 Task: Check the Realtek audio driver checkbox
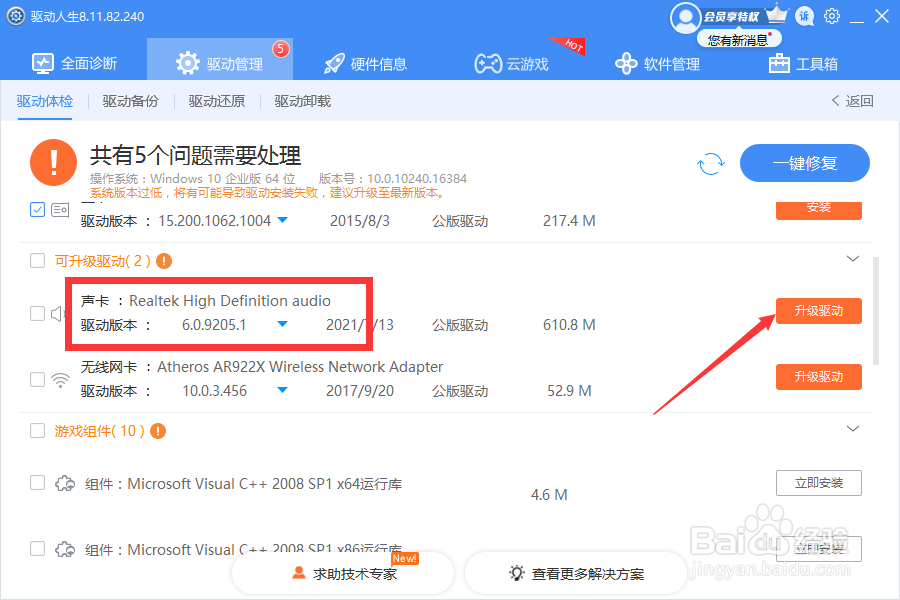coord(37,313)
